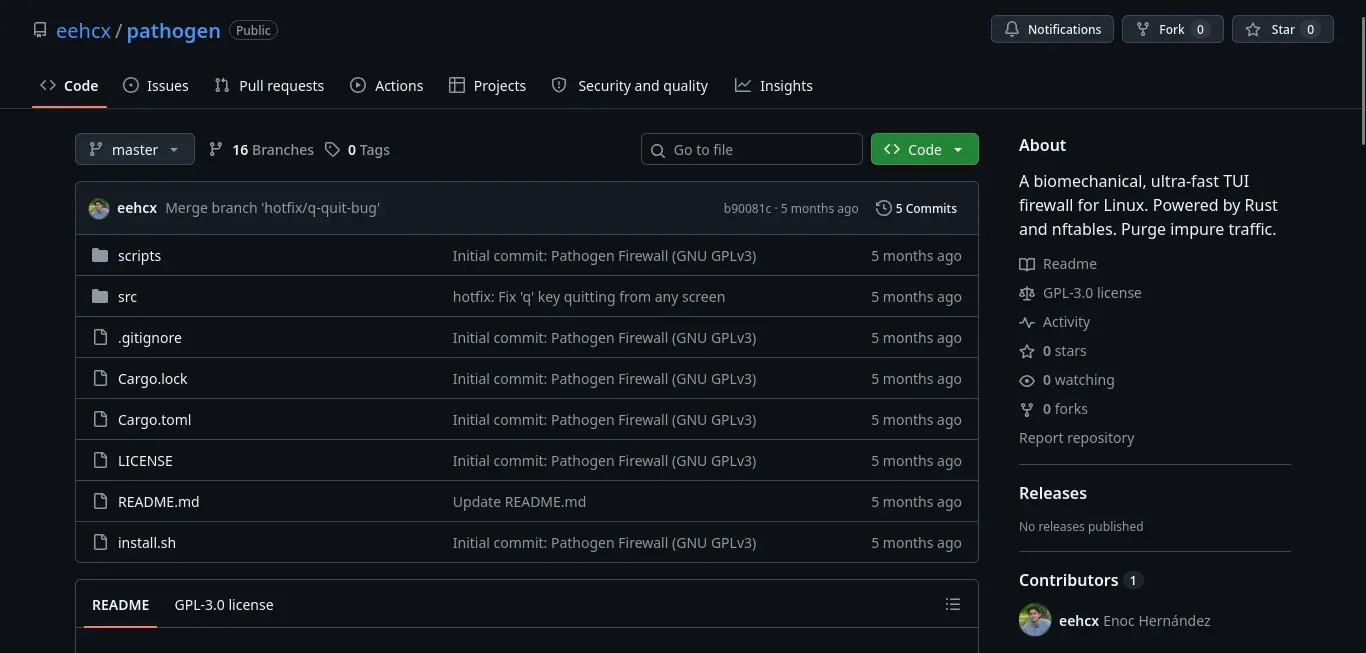Focus the Go to file search field

click(752, 149)
